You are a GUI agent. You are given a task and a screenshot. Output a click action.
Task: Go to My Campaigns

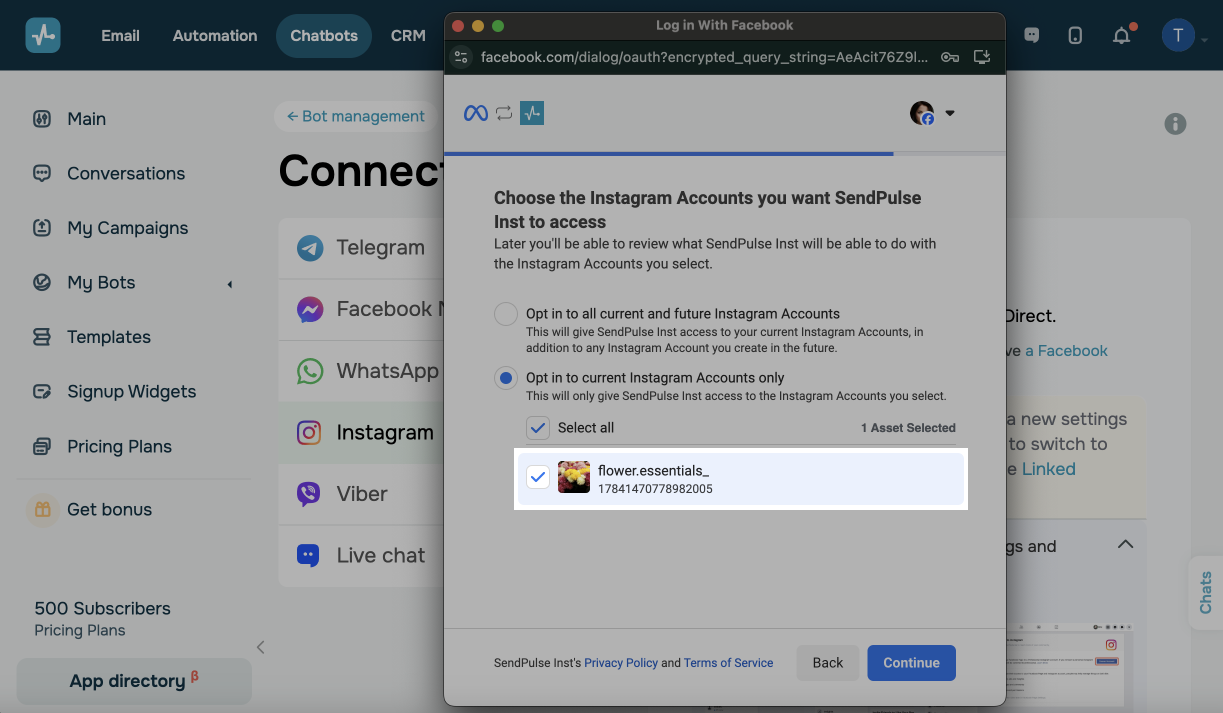tap(127, 228)
